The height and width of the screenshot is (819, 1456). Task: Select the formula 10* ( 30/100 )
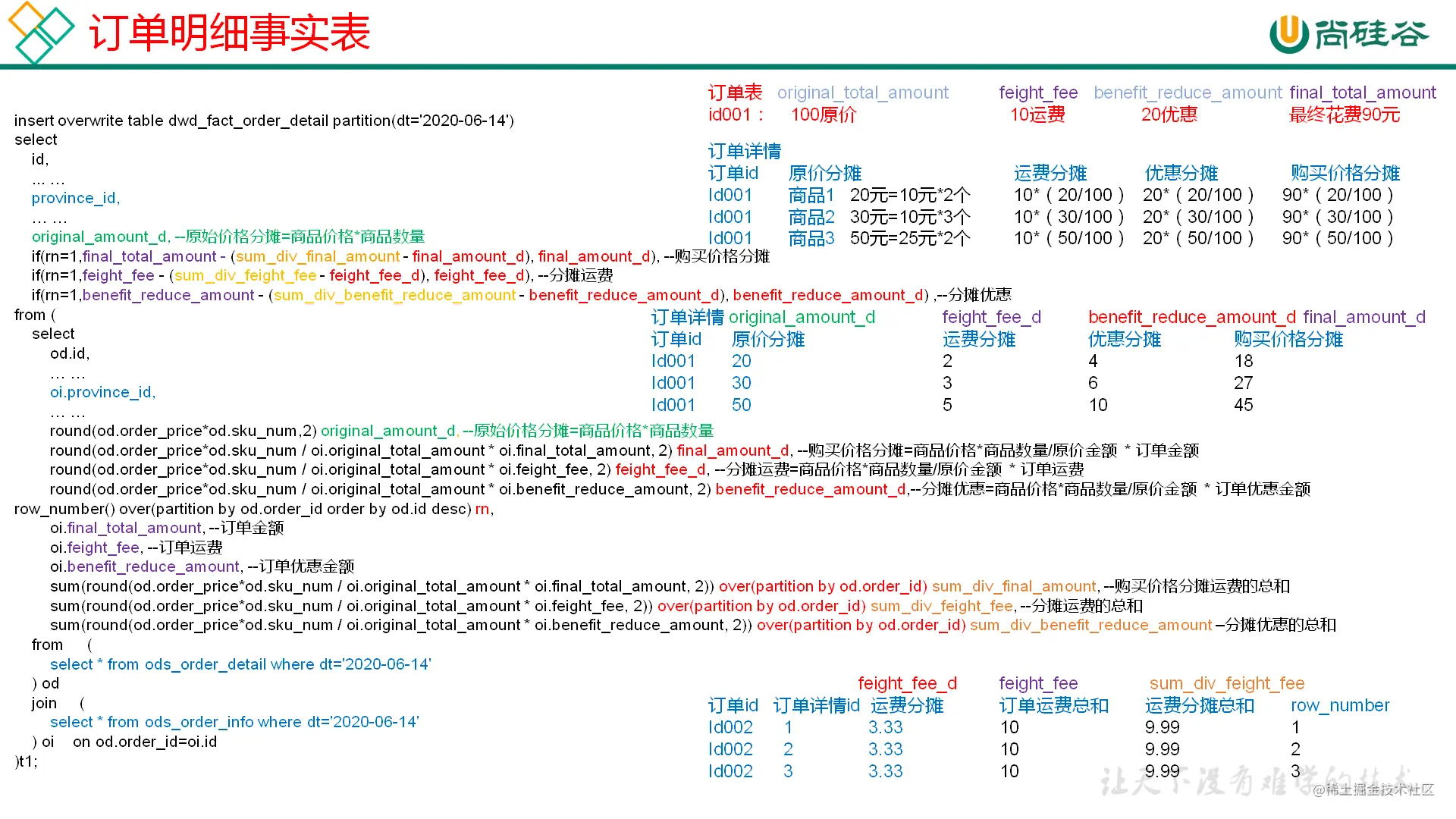(1069, 217)
